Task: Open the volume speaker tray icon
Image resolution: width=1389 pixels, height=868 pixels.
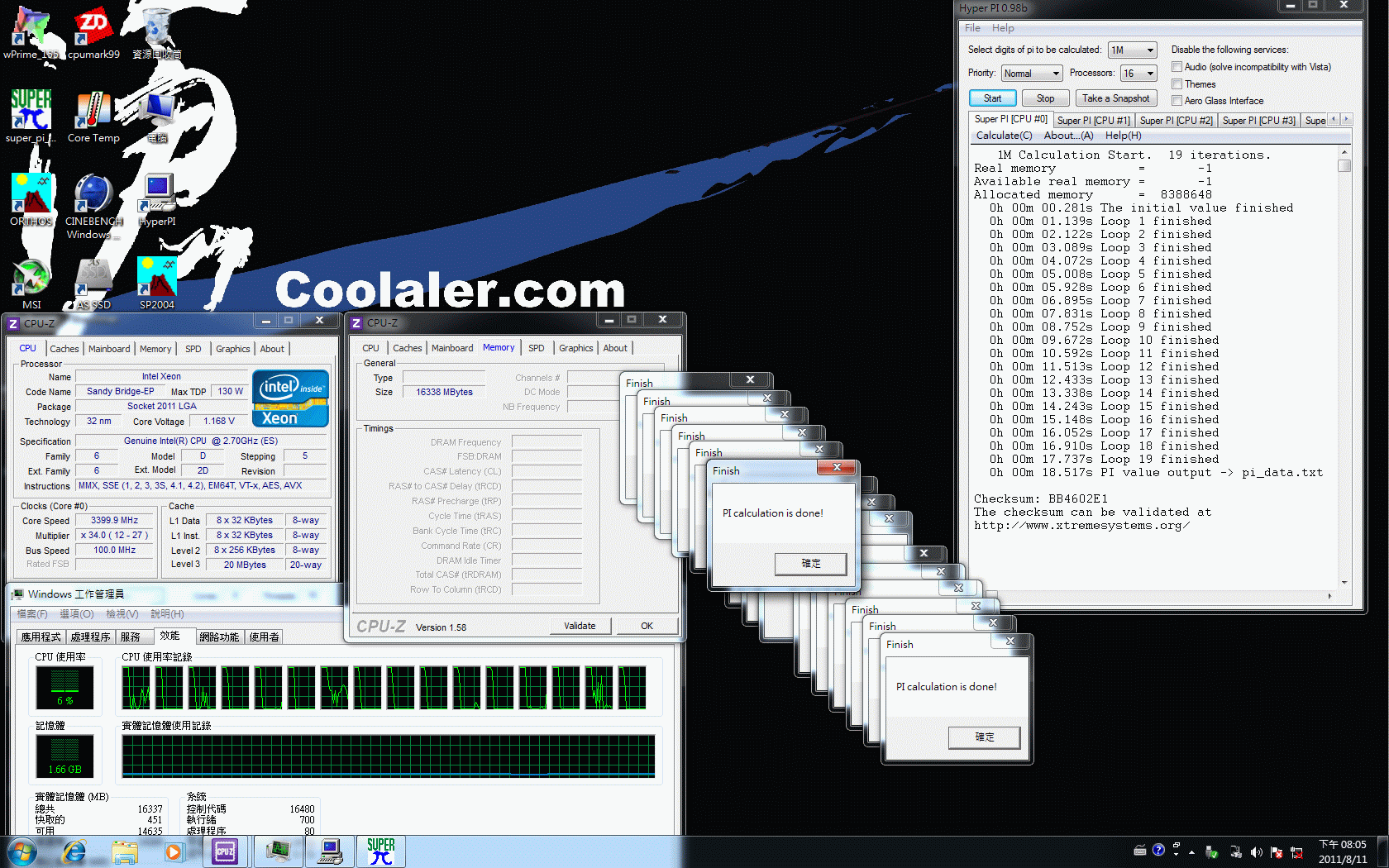Action: point(1256,851)
